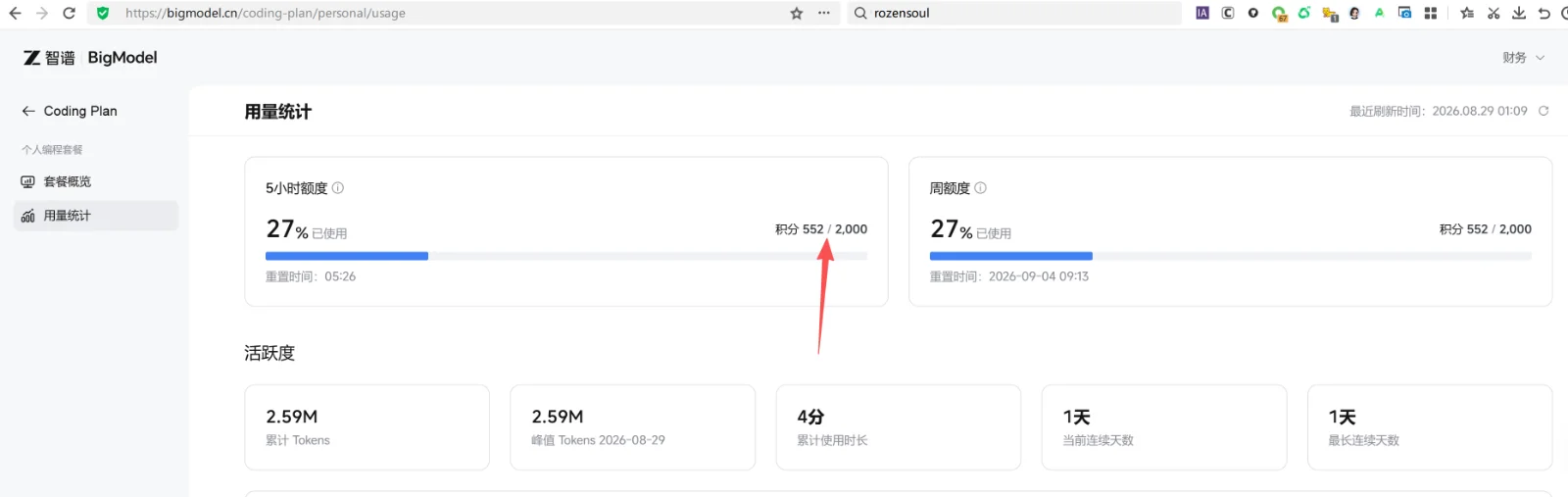The image size is (1568, 497).
Task: Click the green swirl extension icon
Action: 1304,13
